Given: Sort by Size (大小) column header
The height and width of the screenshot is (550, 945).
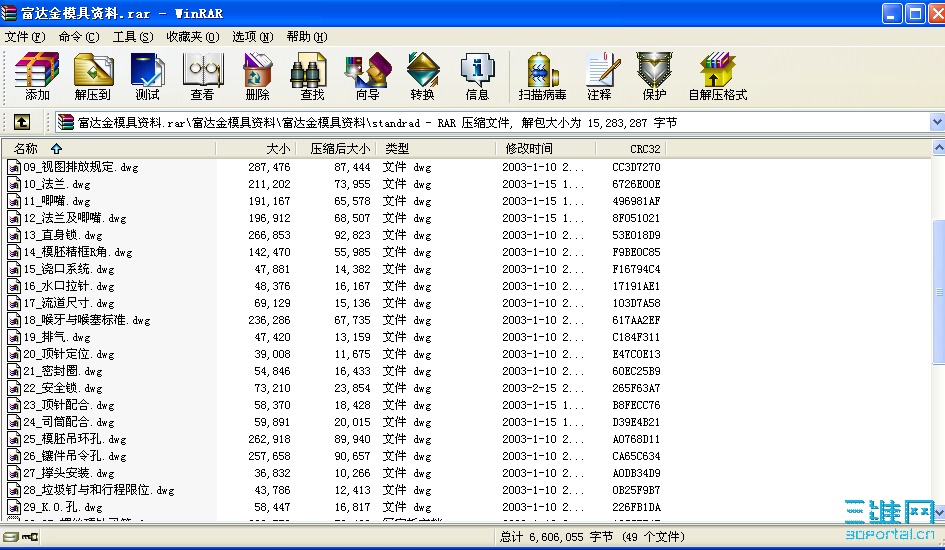Looking at the screenshot, I should coord(256,148).
